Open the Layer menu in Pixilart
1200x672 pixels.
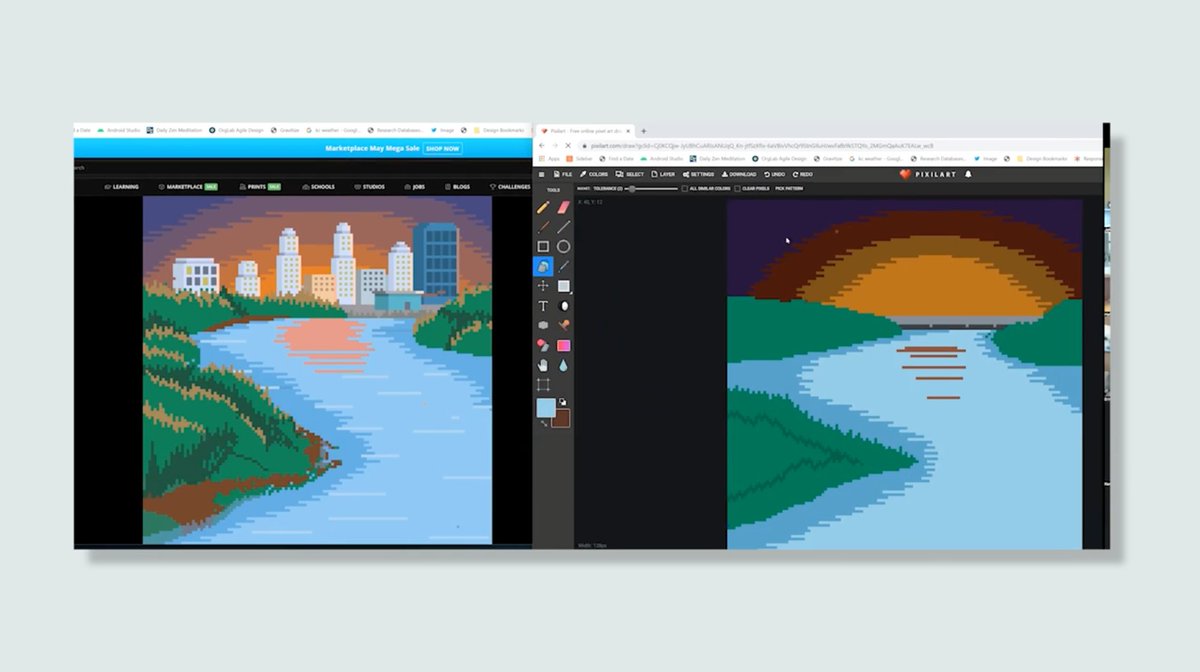pyautogui.click(x=663, y=174)
